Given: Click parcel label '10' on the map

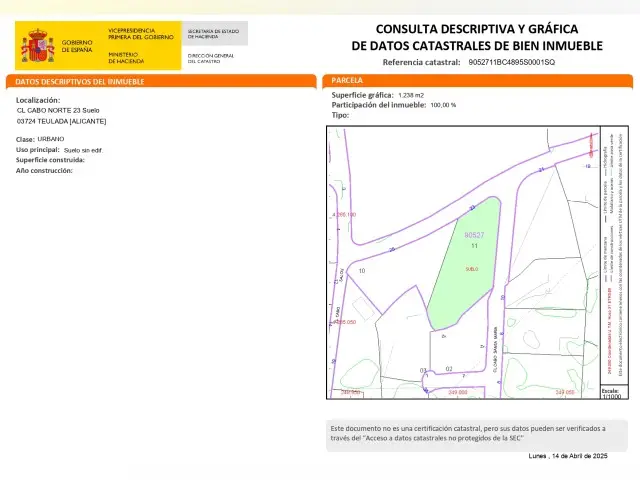Looking at the screenshot, I should 362,271.
